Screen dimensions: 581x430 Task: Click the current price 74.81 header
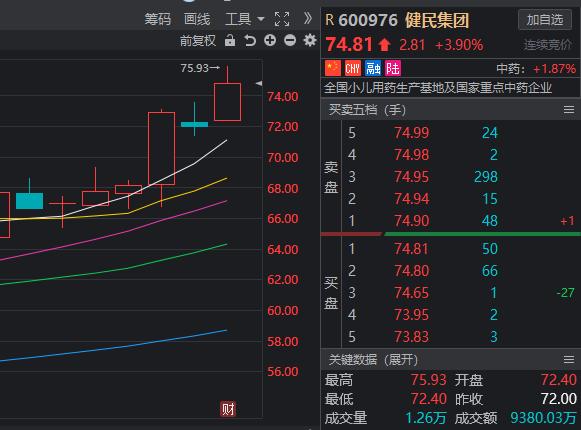point(349,44)
